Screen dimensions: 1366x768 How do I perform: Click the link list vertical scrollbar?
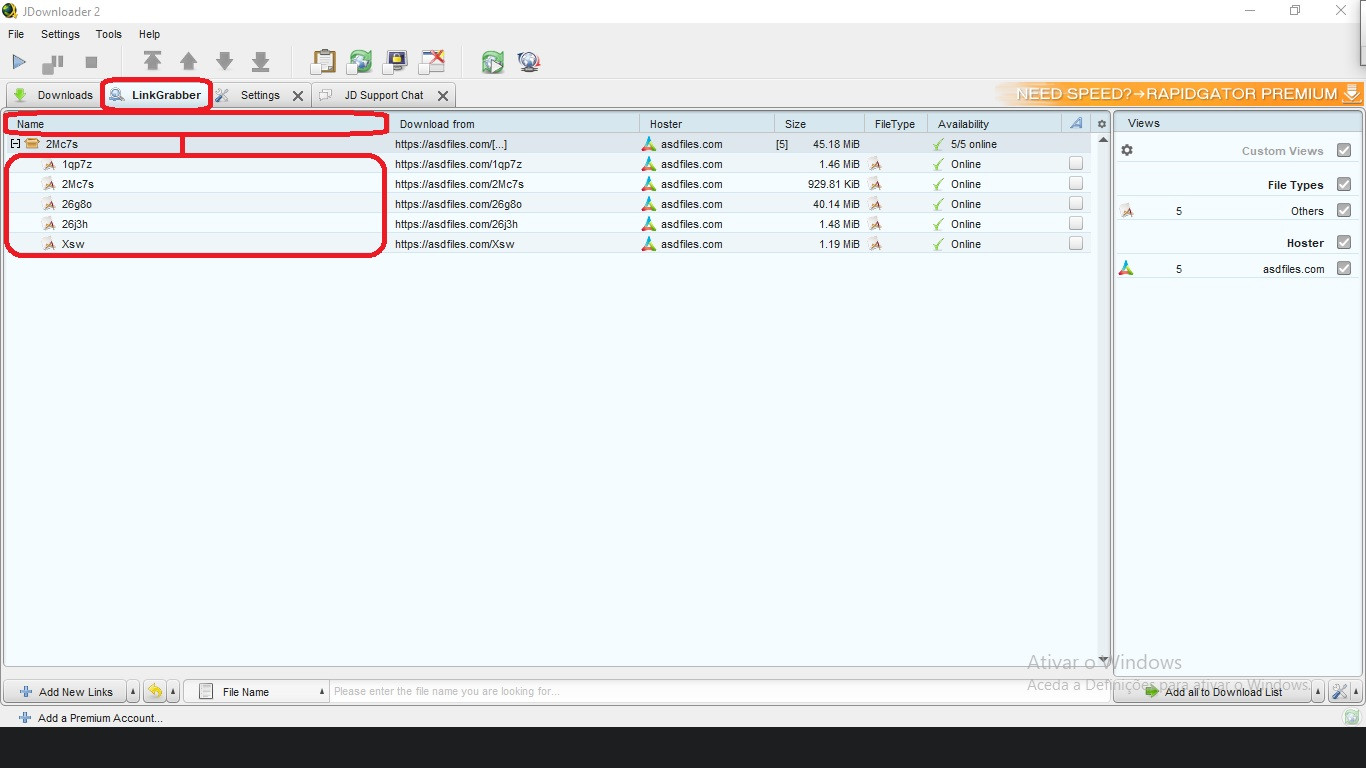(x=1103, y=400)
